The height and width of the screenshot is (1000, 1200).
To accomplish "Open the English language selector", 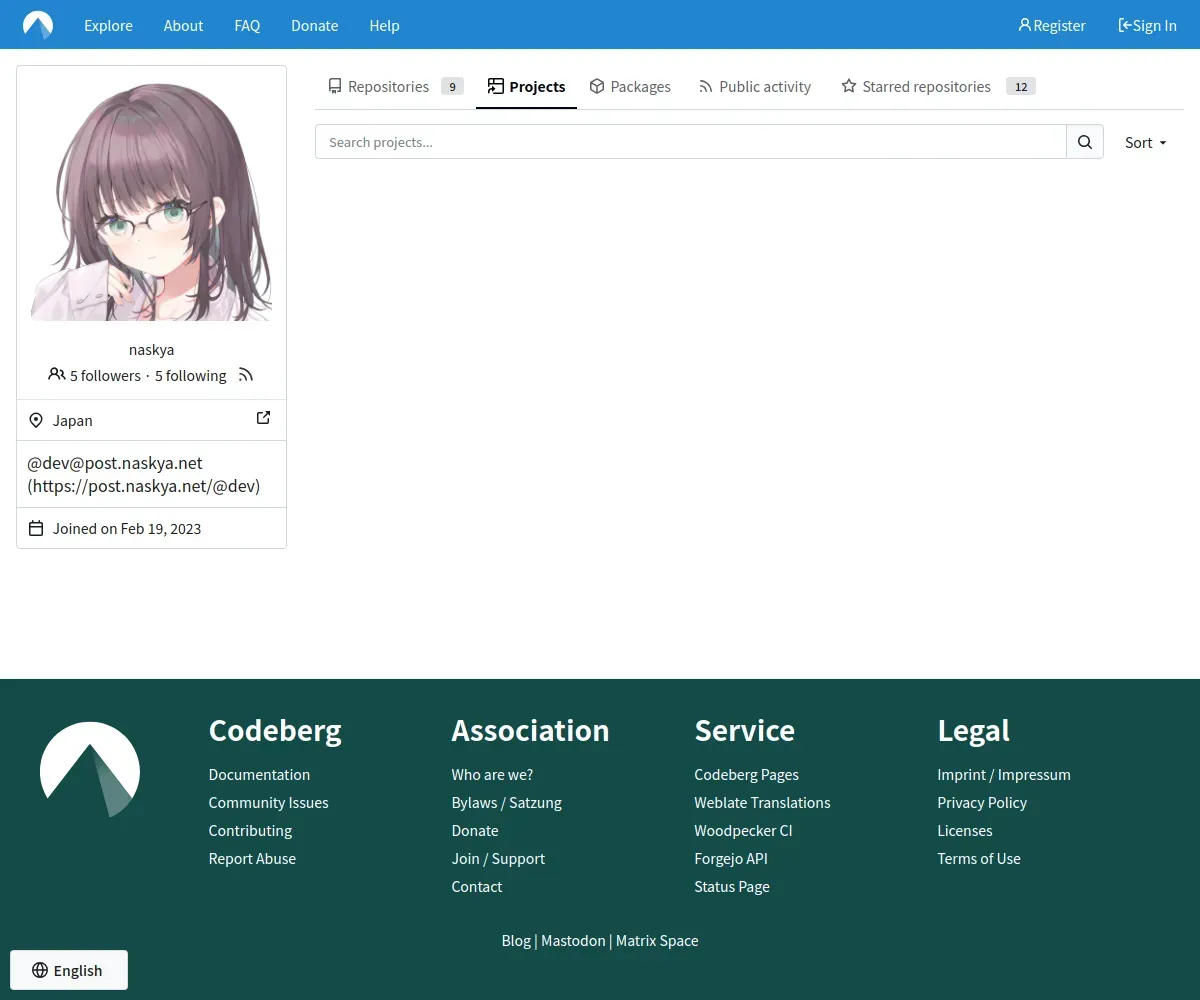I will pyautogui.click(x=69, y=970).
